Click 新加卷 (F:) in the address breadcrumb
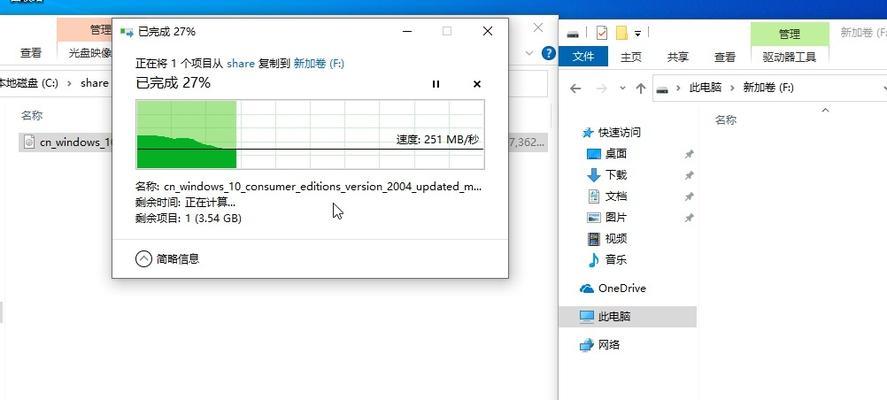Screen dimensions: 887x400 point(768,88)
